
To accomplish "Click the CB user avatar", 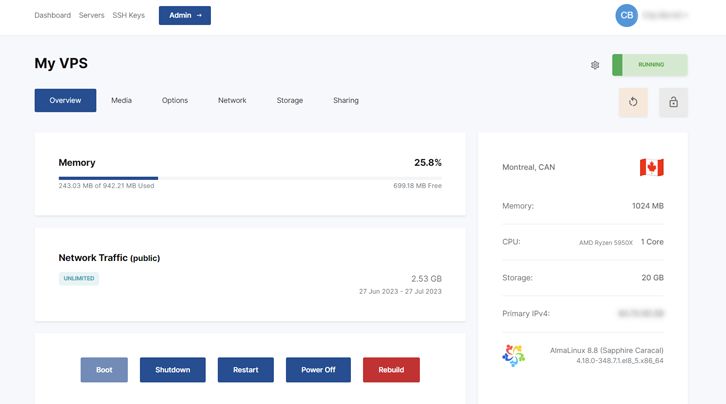I will click(x=627, y=15).
